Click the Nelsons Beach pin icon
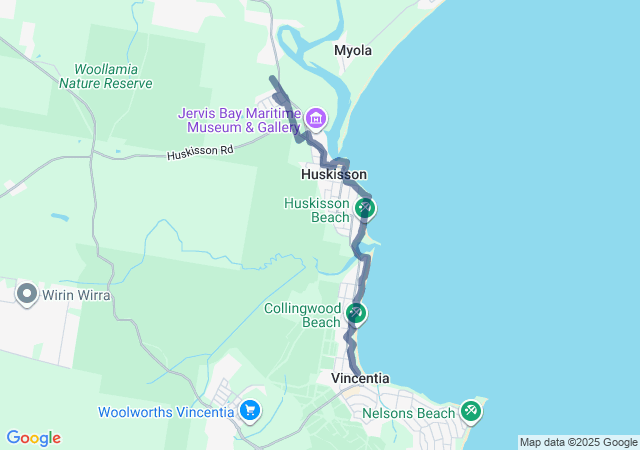This screenshot has width=640, height=450. [x=471, y=412]
